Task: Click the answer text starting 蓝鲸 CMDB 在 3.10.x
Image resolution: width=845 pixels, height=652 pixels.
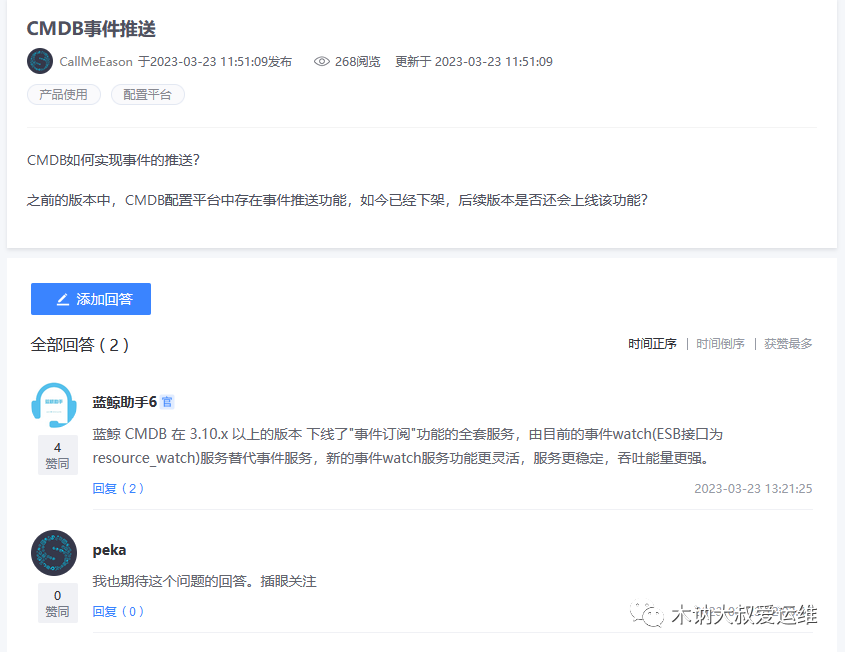Action: 408,446
